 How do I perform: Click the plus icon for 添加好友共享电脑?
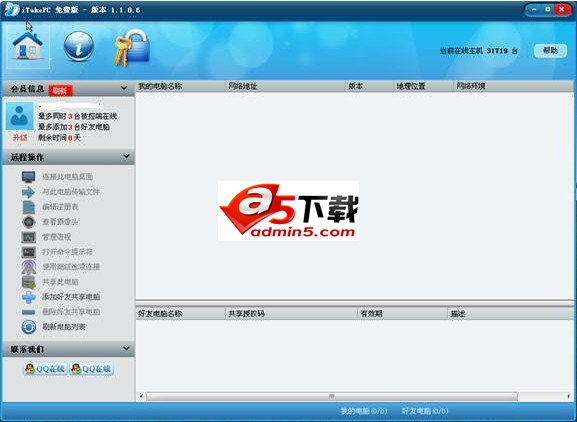point(29,297)
